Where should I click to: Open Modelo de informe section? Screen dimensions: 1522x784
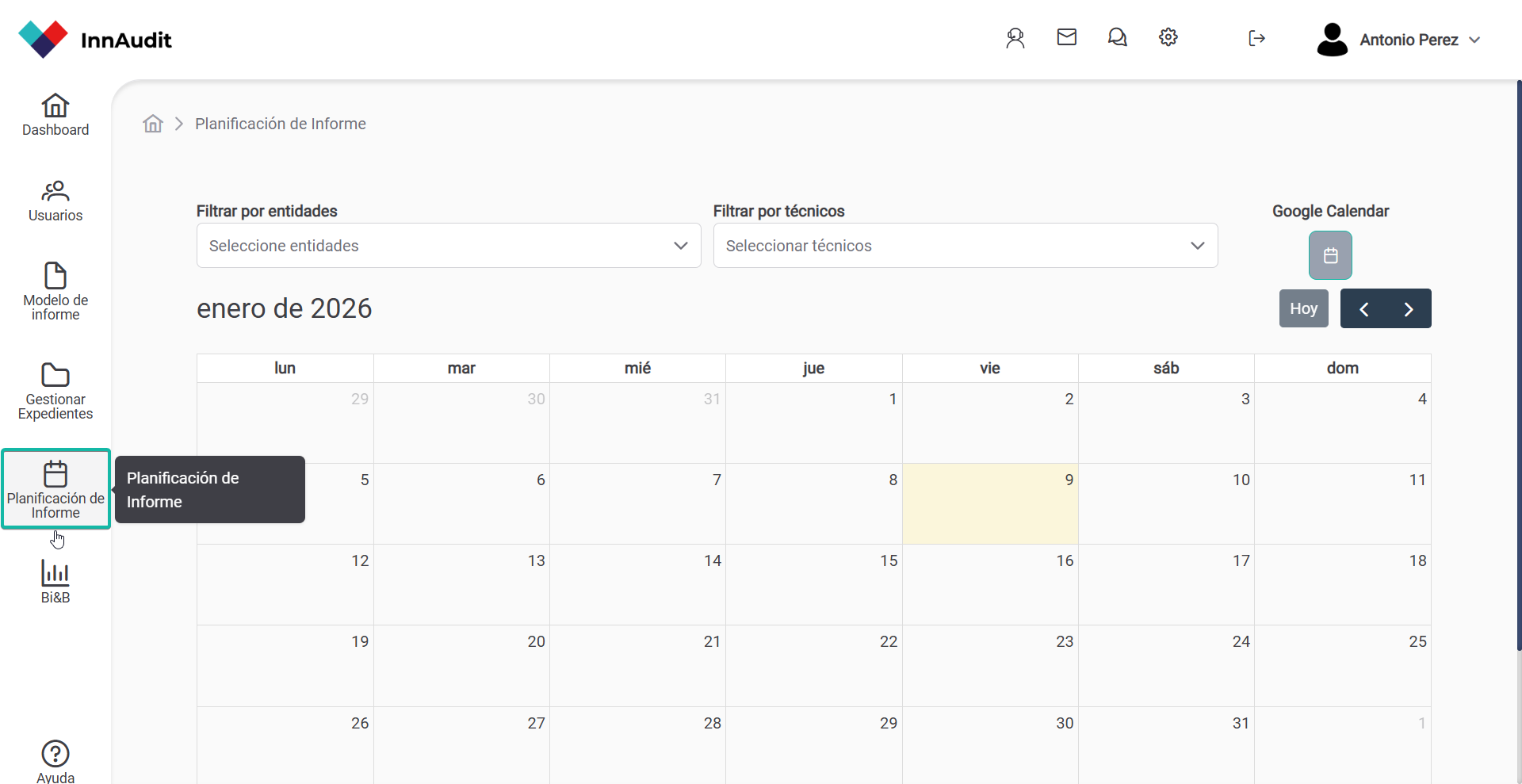point(55,291)
